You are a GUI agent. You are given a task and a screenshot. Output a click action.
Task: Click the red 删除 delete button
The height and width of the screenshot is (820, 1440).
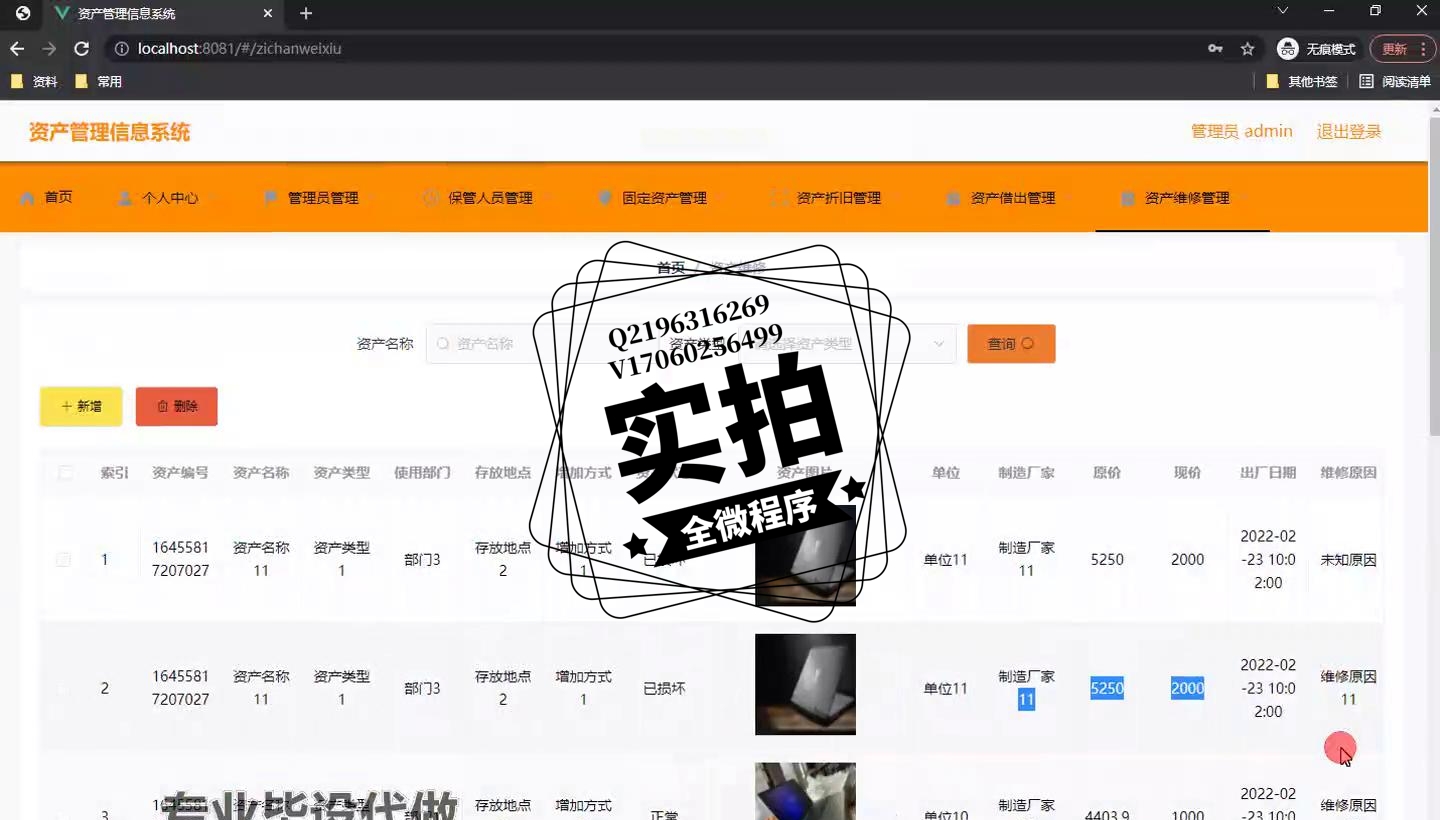coord(176,406)
